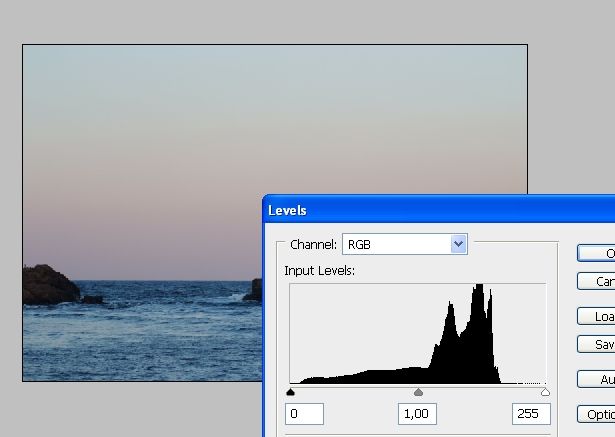Screen dimensions: 615x437
Task: Apply Auto levels with the Auto button
Action: (x=597, y=380)
